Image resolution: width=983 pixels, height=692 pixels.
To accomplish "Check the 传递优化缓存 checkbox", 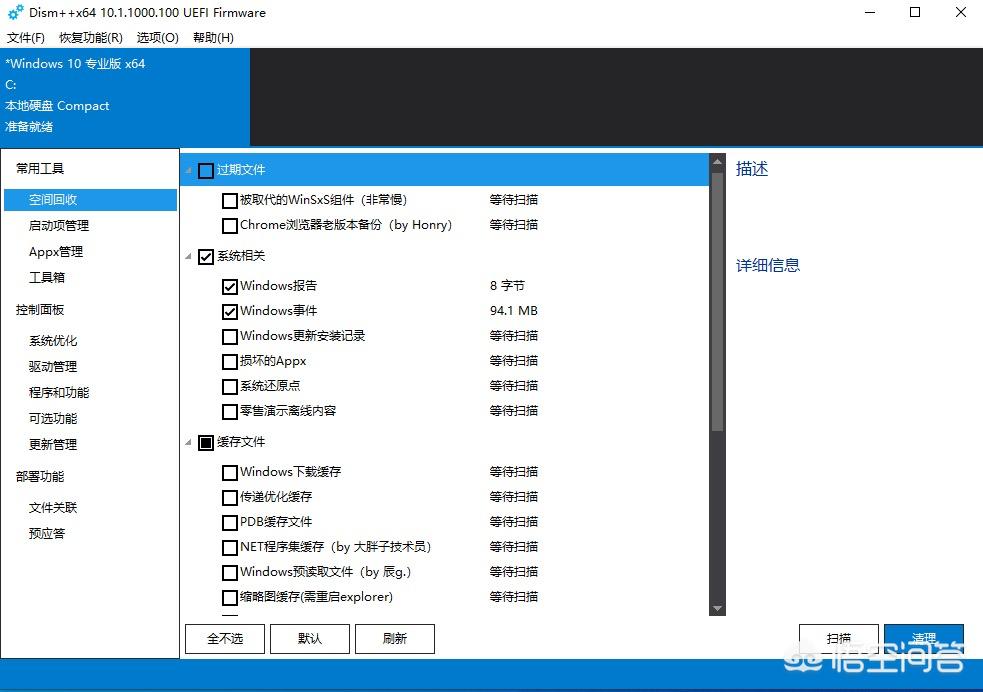I will coord(229,497).
